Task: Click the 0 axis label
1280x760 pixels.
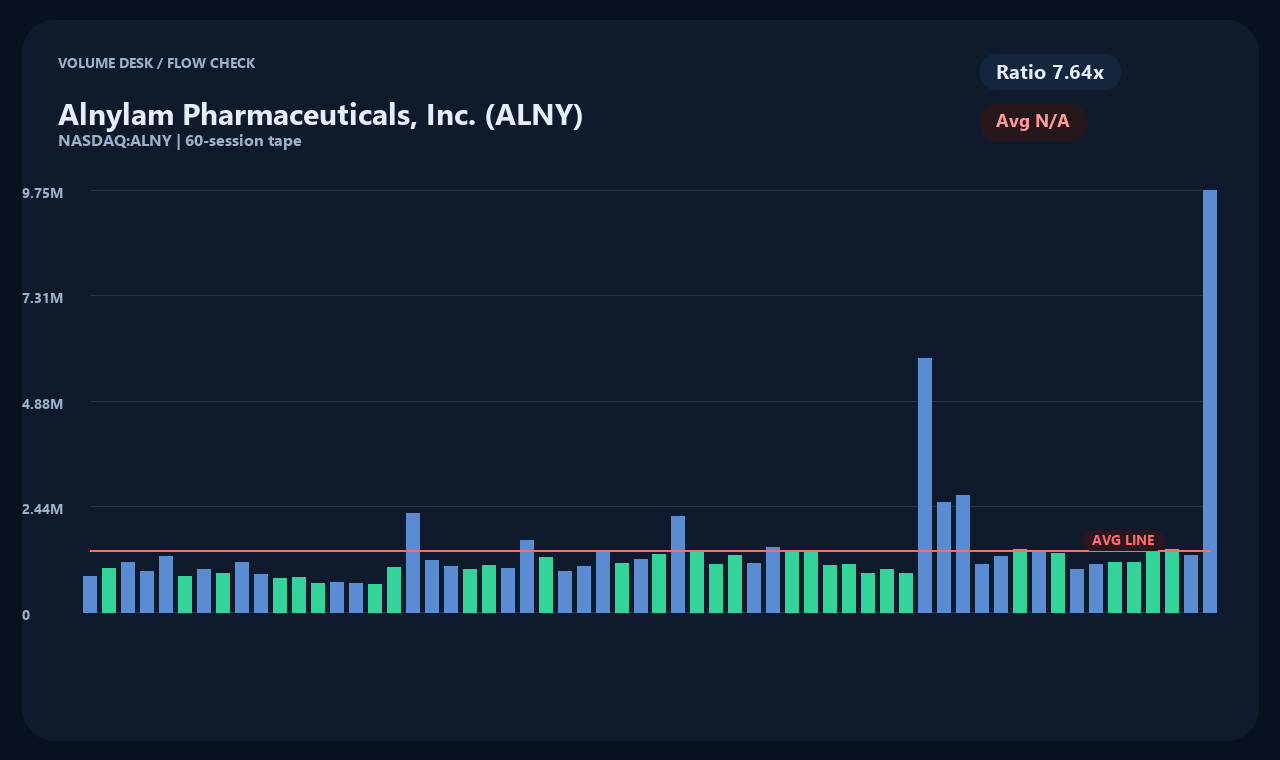Action: [26, 615]
